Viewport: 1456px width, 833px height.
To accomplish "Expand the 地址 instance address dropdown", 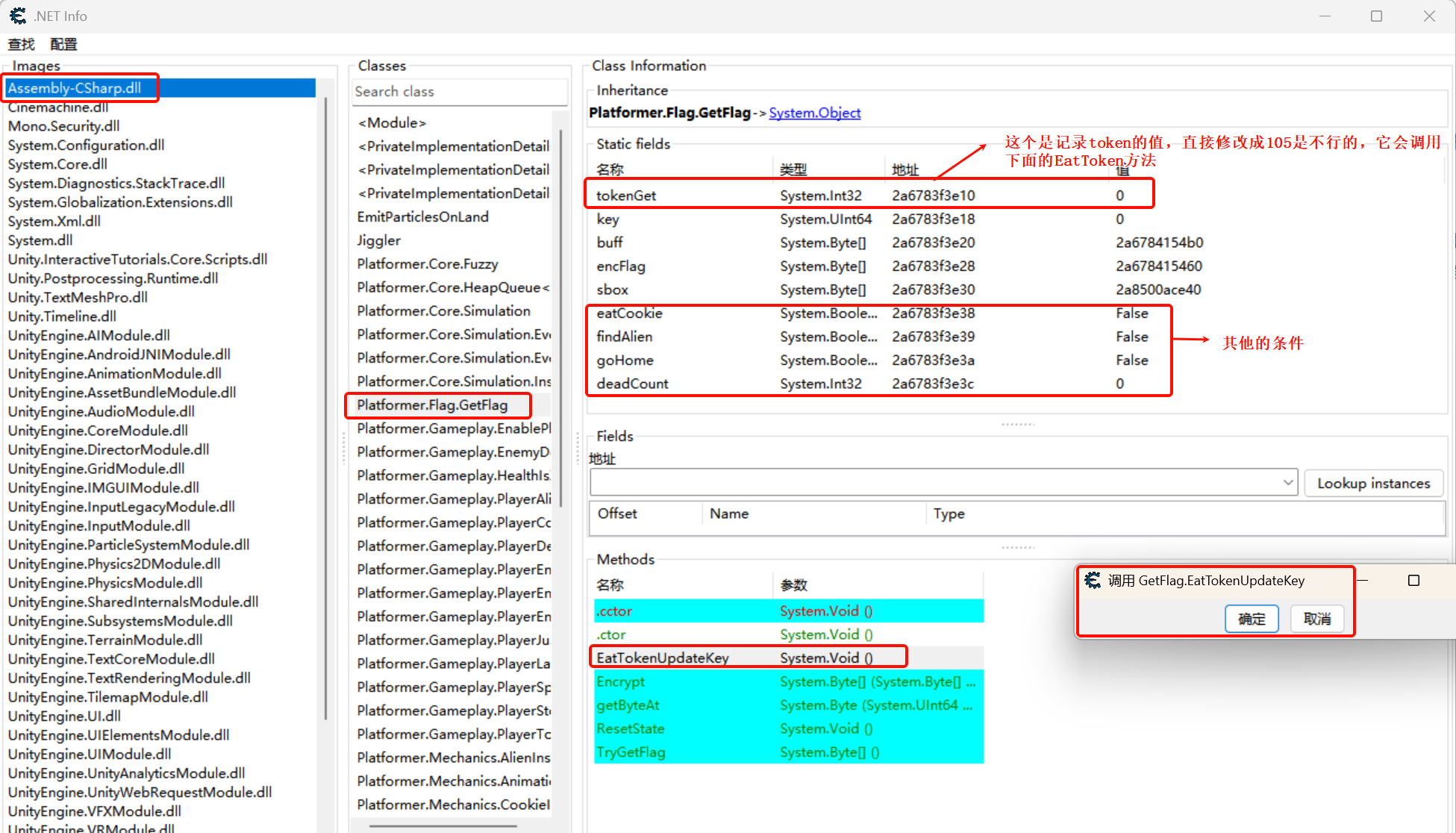I will 1287,483.
